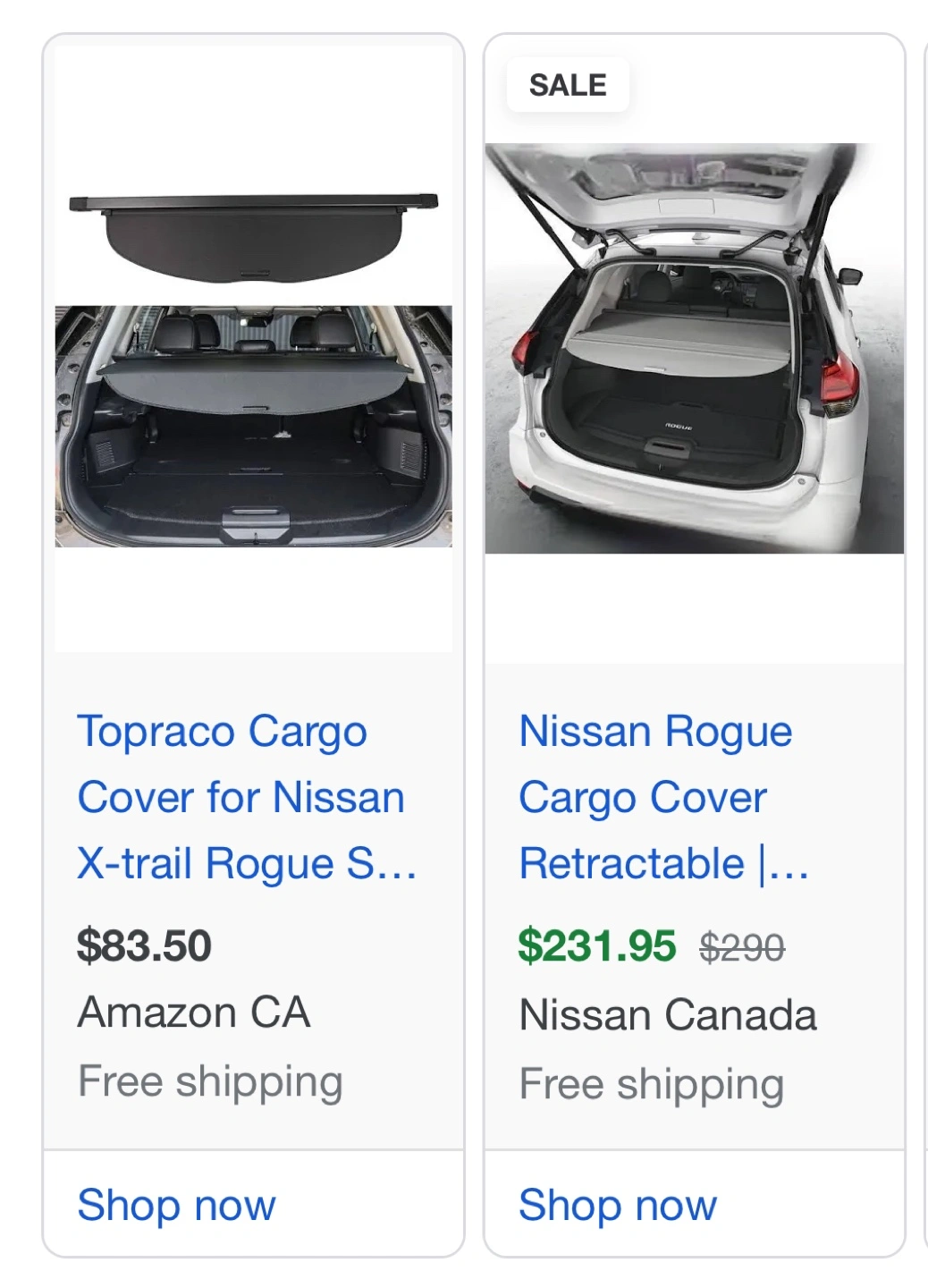Click Free shipping under Amazon CA
The image size is (928, 1288).
point(210,1080)
